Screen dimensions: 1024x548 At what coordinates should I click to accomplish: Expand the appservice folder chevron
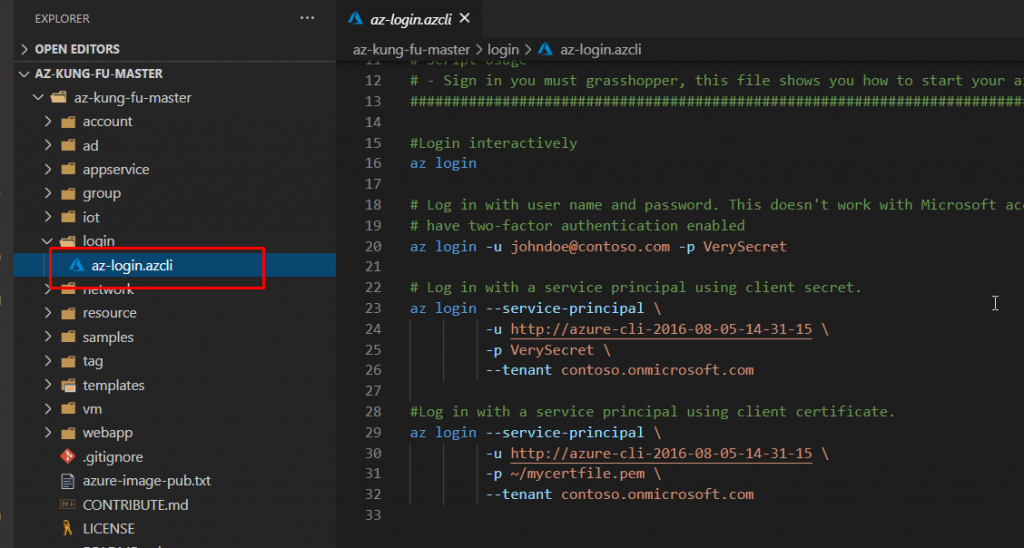47,169
